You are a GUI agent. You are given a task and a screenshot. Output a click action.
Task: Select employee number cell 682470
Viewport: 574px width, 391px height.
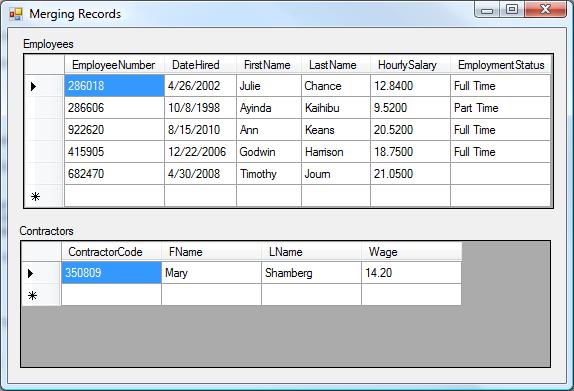[114, 174]
